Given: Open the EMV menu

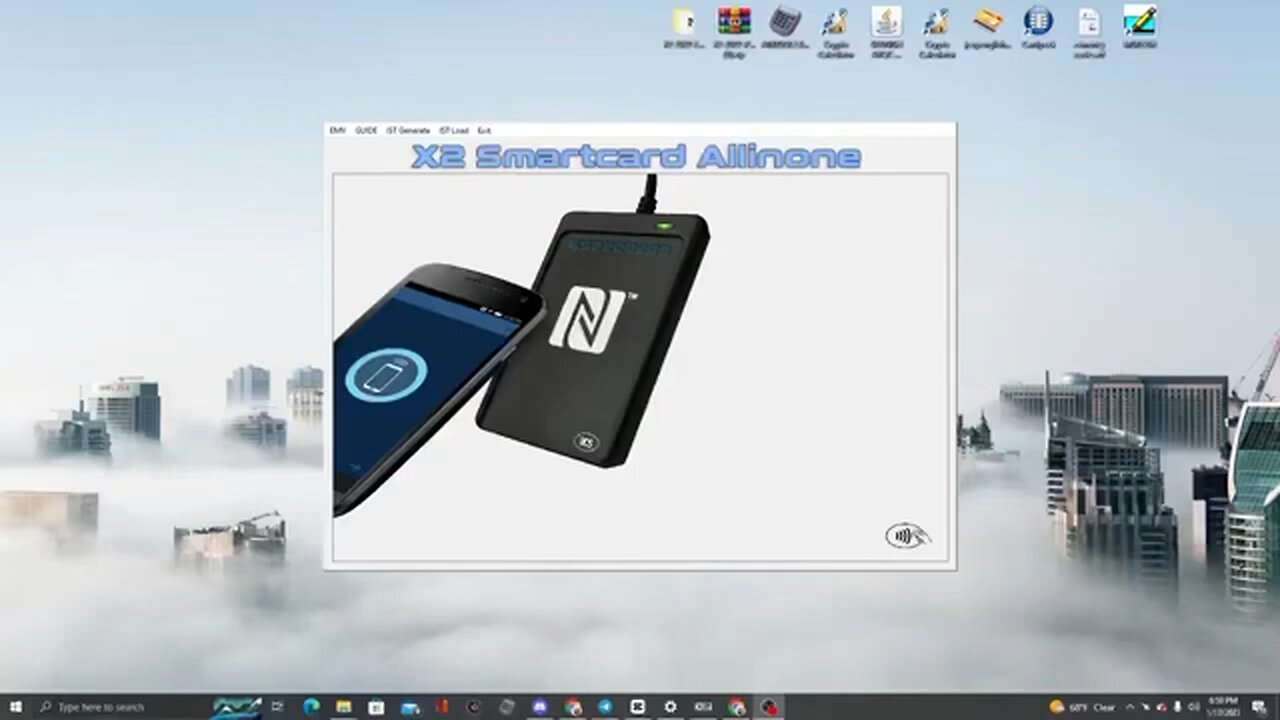Looking at the screenshot, I should point(337,131).
